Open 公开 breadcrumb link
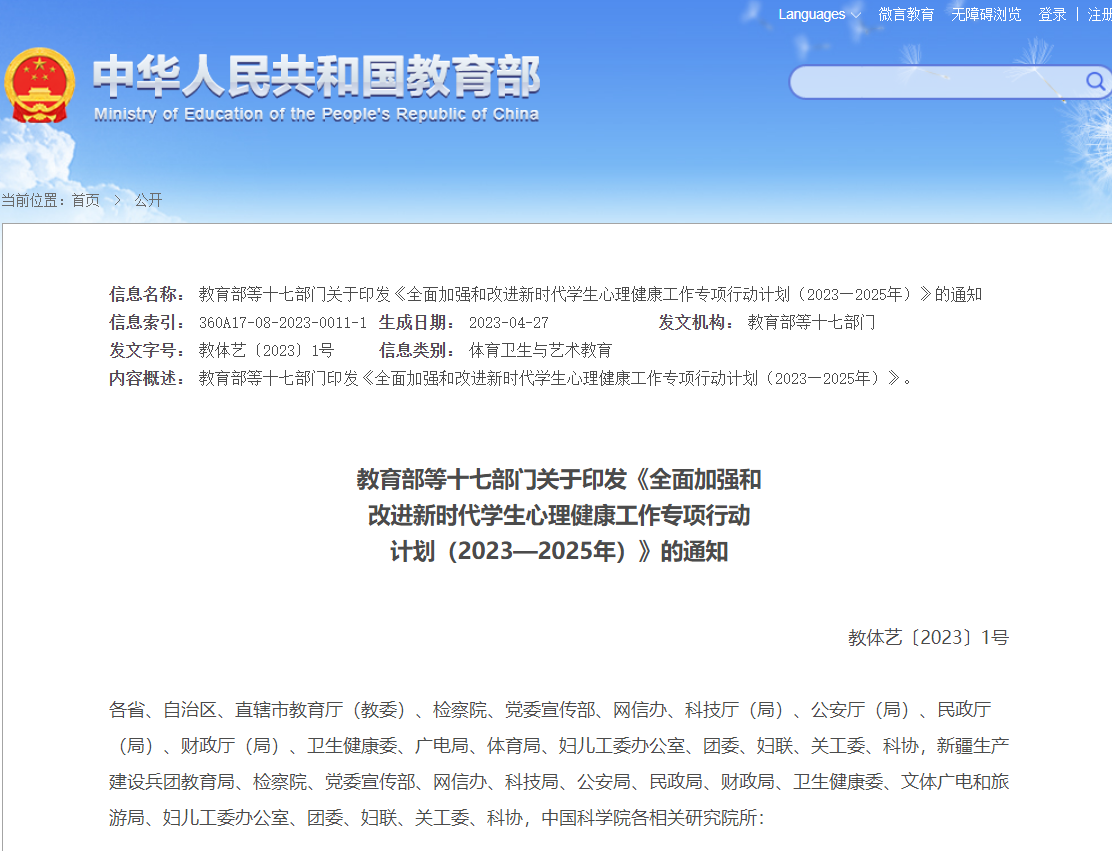This screenshot has height=851, width=1112. [x=148, y=200]
